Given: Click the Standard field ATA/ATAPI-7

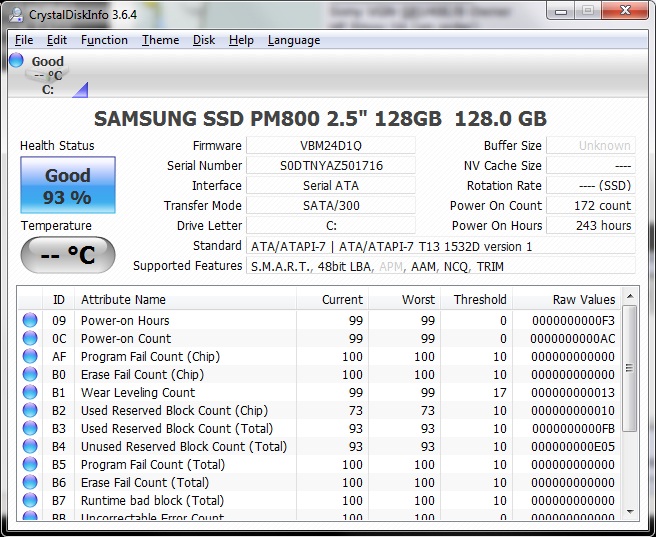Looking at the screenshot, I should tap(441, 246).
